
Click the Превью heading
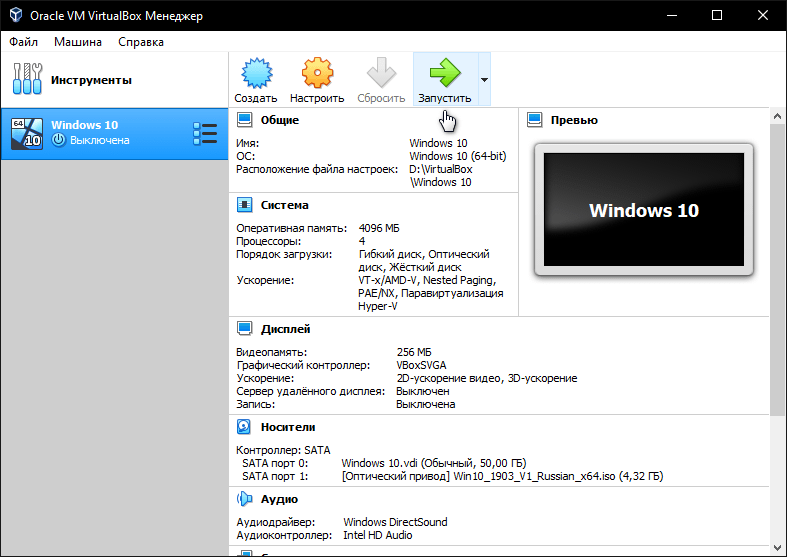click(574, 120)
